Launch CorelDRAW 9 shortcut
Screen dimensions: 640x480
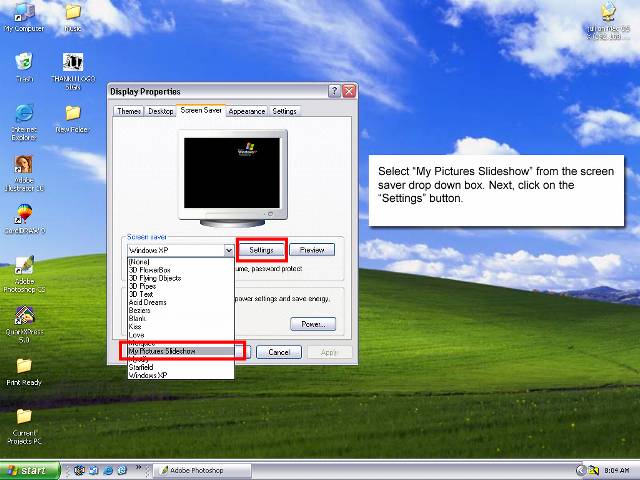tap(24, 219)
